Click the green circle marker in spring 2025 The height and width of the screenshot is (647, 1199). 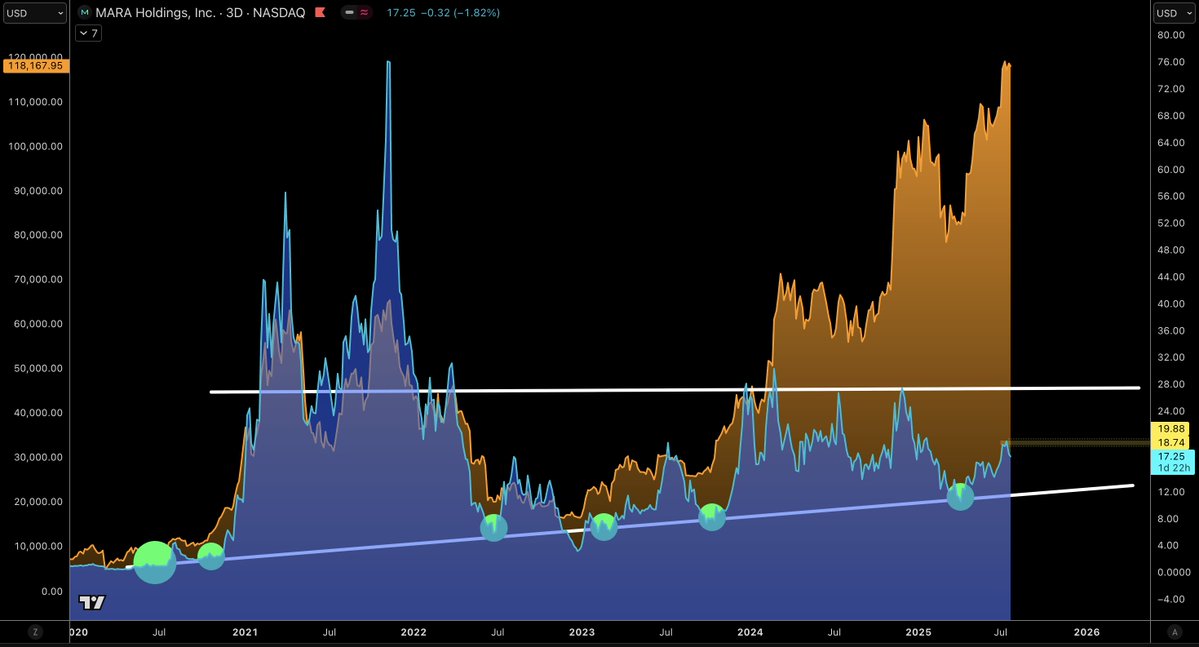point(960,496)
